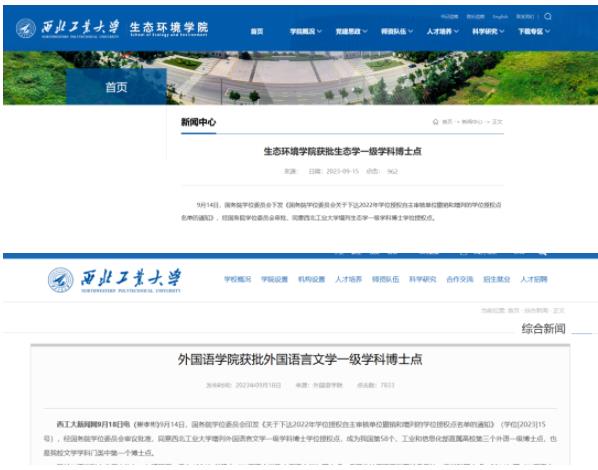This screenshot has width=598, height=470.
Task: Click the 新闻中心 section heading
Action: pos(198,122)
